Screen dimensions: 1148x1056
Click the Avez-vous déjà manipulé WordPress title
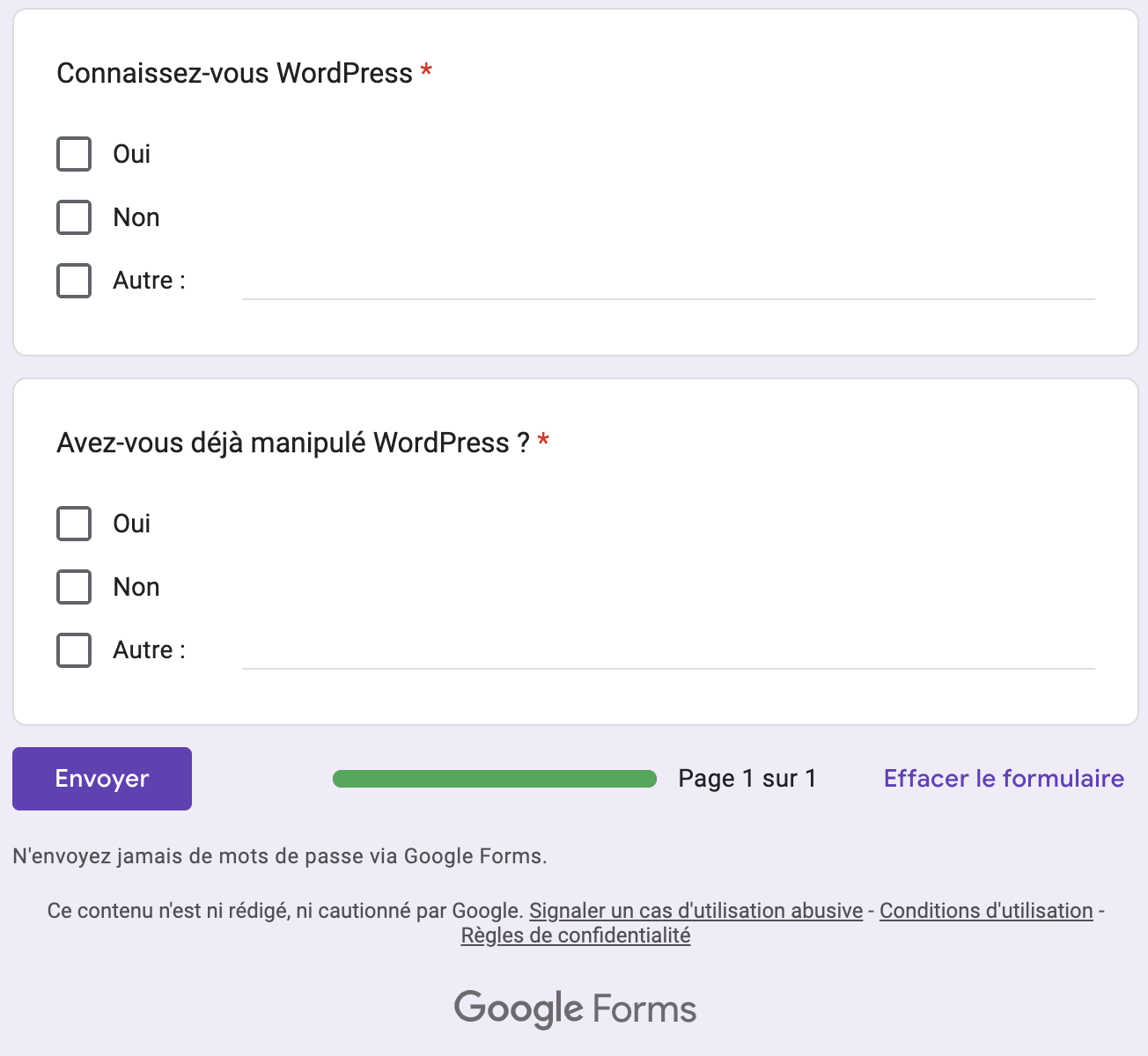point(292,443)
